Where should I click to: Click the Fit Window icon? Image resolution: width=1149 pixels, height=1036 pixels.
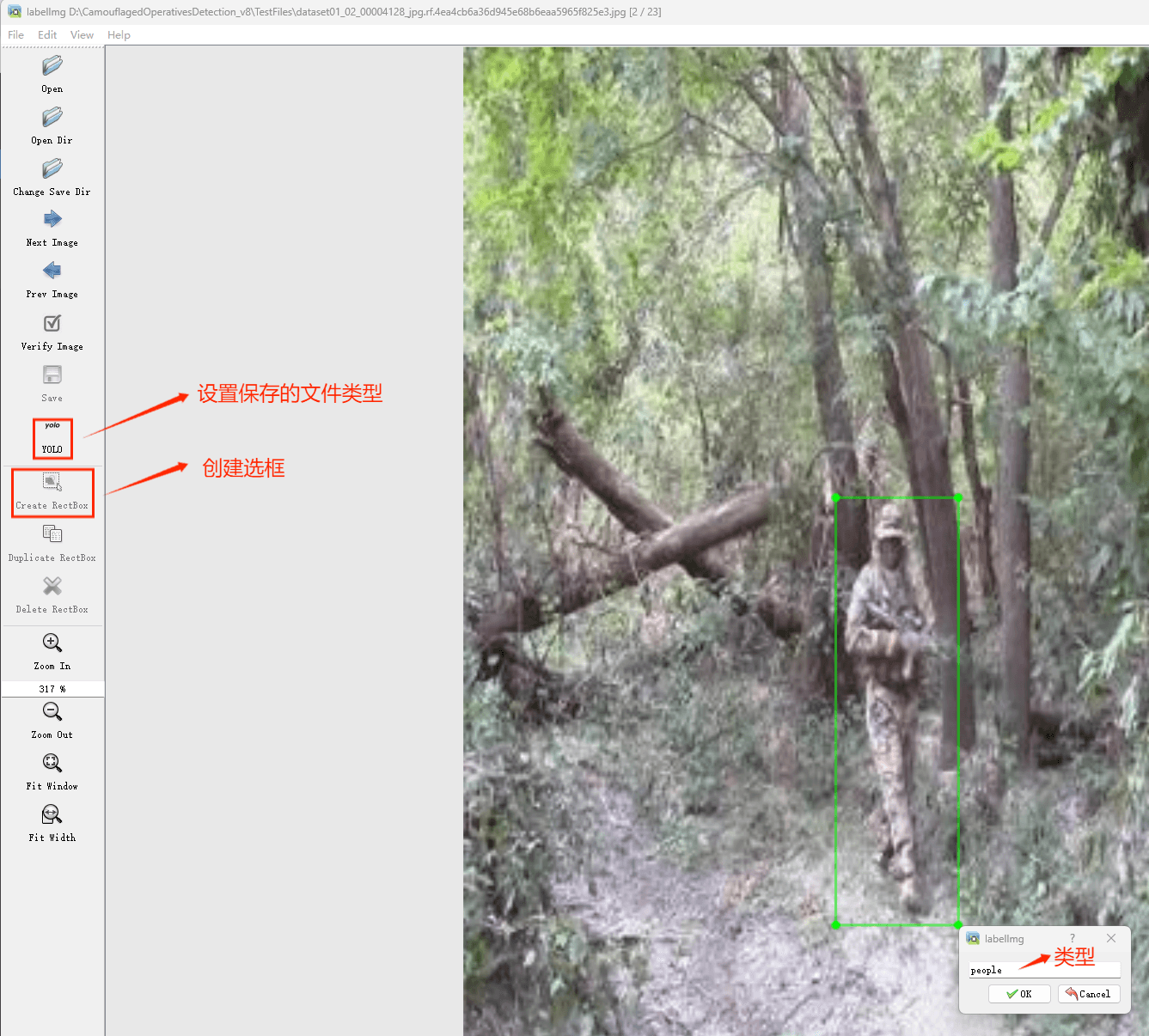point(52,763)
